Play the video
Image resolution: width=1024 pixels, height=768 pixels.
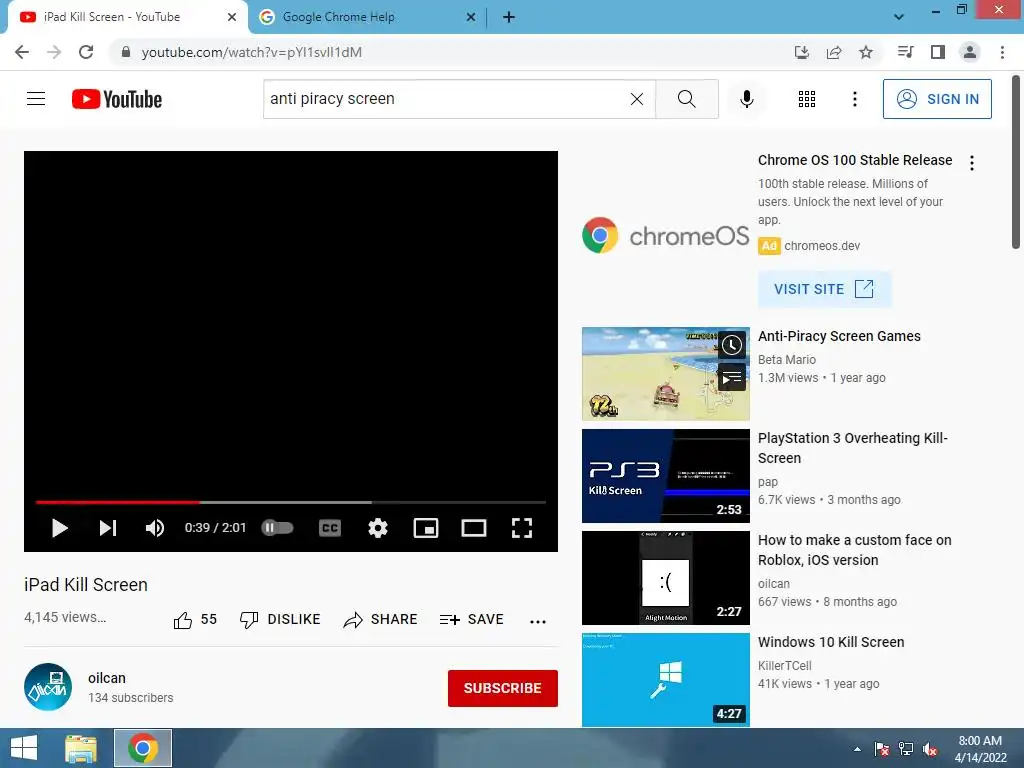click(59, 528)
